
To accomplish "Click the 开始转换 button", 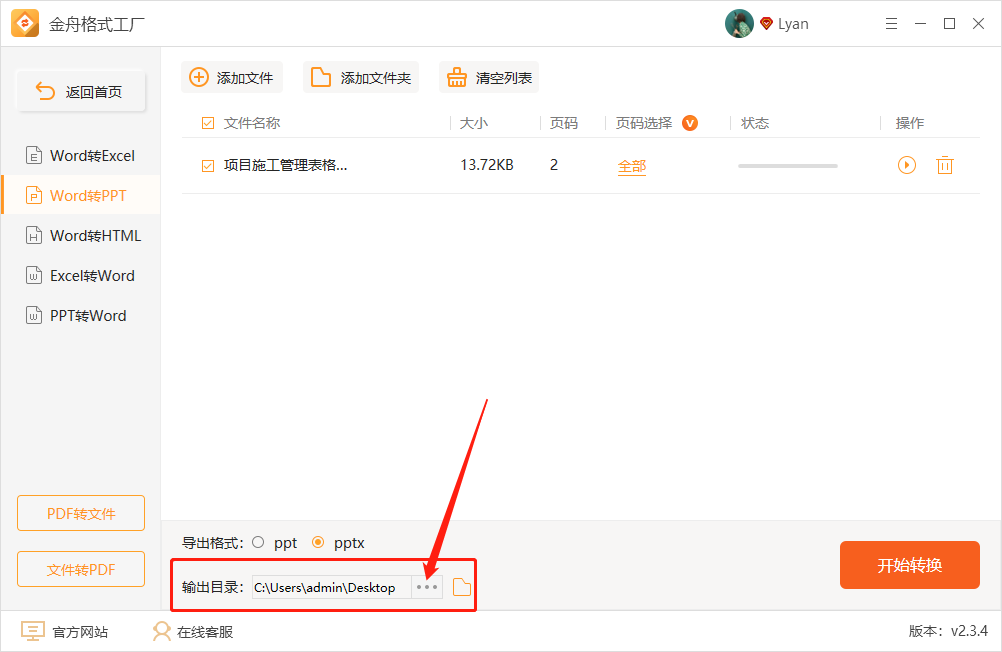I will [909, 565].
